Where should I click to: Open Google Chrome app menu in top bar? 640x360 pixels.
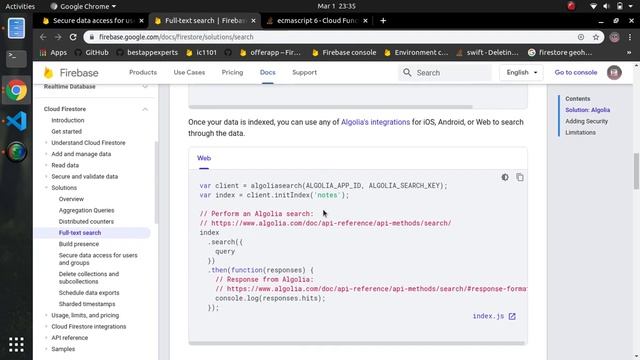(x=83, y=6)
